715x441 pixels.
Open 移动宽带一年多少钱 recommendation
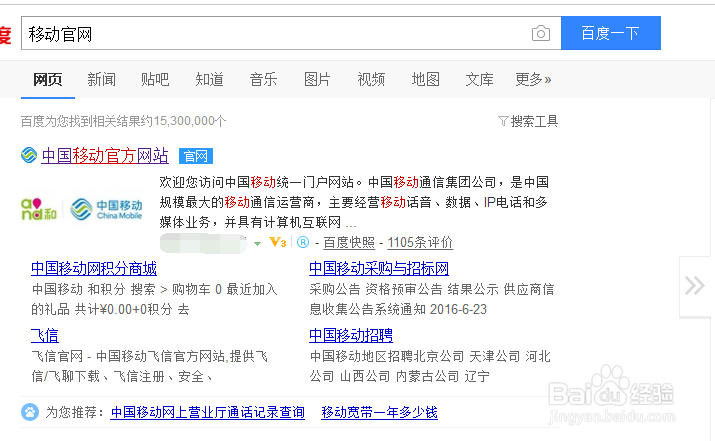pos(379,413)
